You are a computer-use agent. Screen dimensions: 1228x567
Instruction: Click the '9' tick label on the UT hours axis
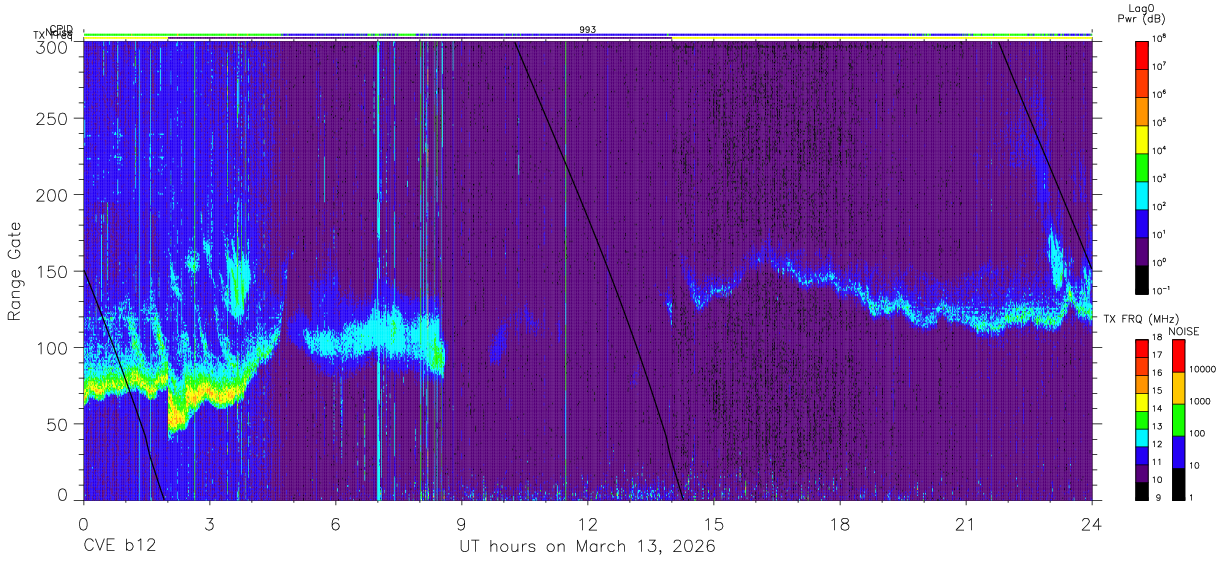click(461, 523)
